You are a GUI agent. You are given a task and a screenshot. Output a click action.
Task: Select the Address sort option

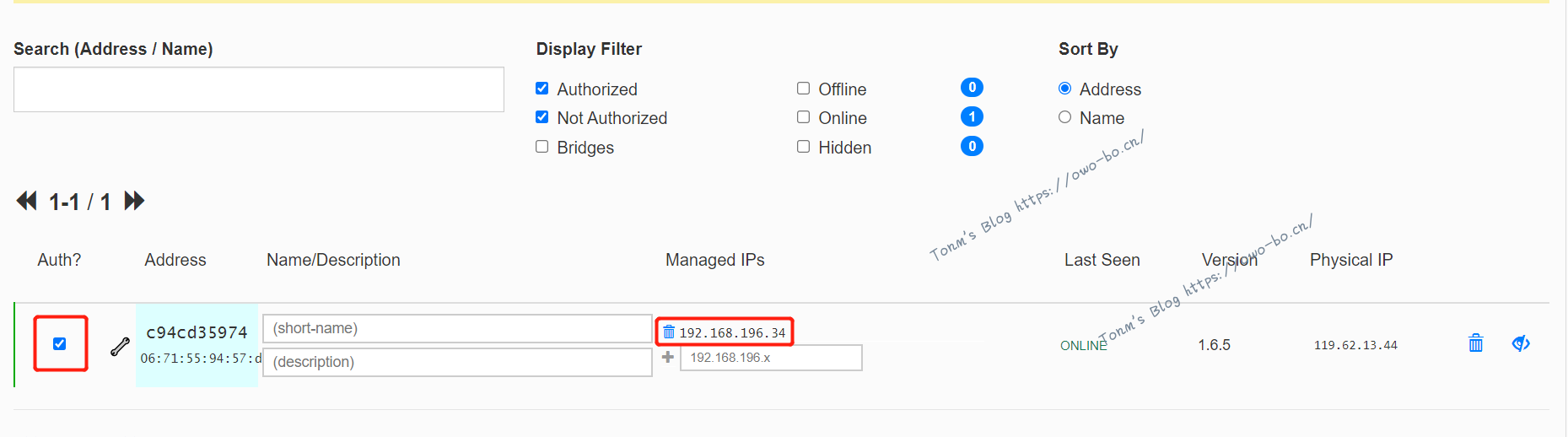coord(1065,89)
